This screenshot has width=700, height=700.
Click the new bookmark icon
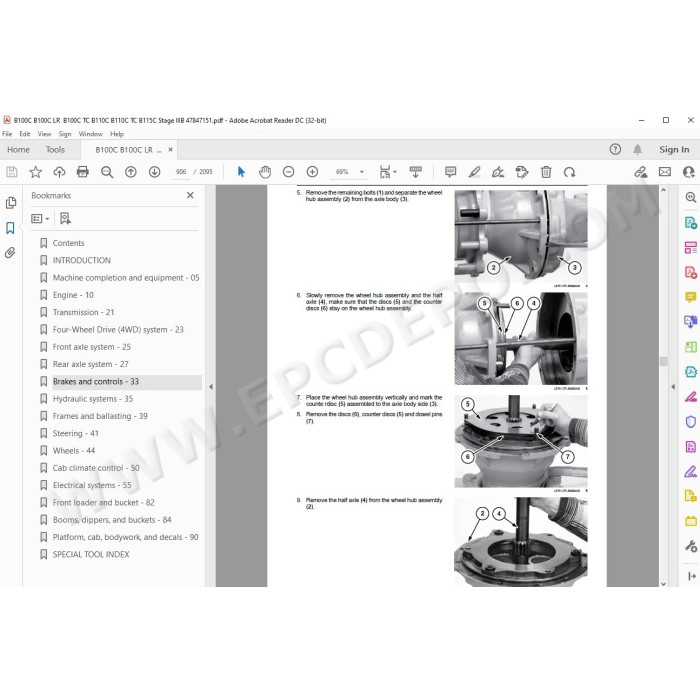pyautogui.click(x=65, y=218)
